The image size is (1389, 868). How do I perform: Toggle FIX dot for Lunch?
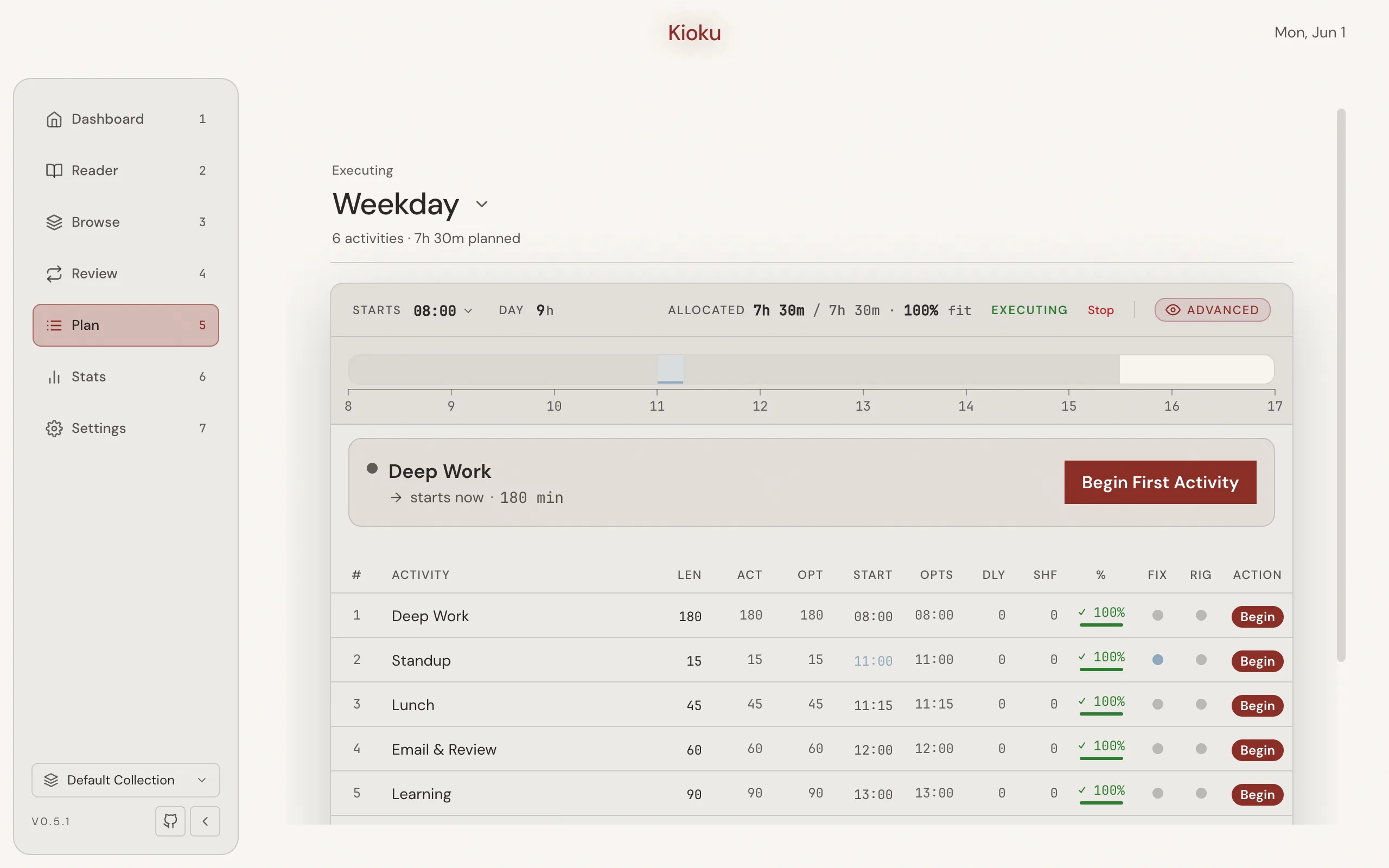coord(1158,704)
